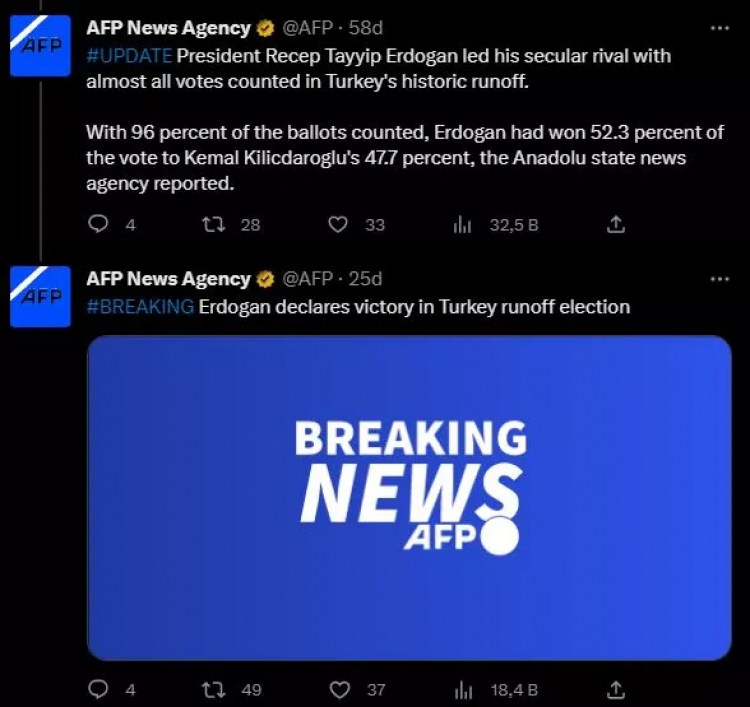Reply to the AFP runoff update tweet
Image resolution: width=750 pixels, height=707 pixels.
tap(99, 224)
